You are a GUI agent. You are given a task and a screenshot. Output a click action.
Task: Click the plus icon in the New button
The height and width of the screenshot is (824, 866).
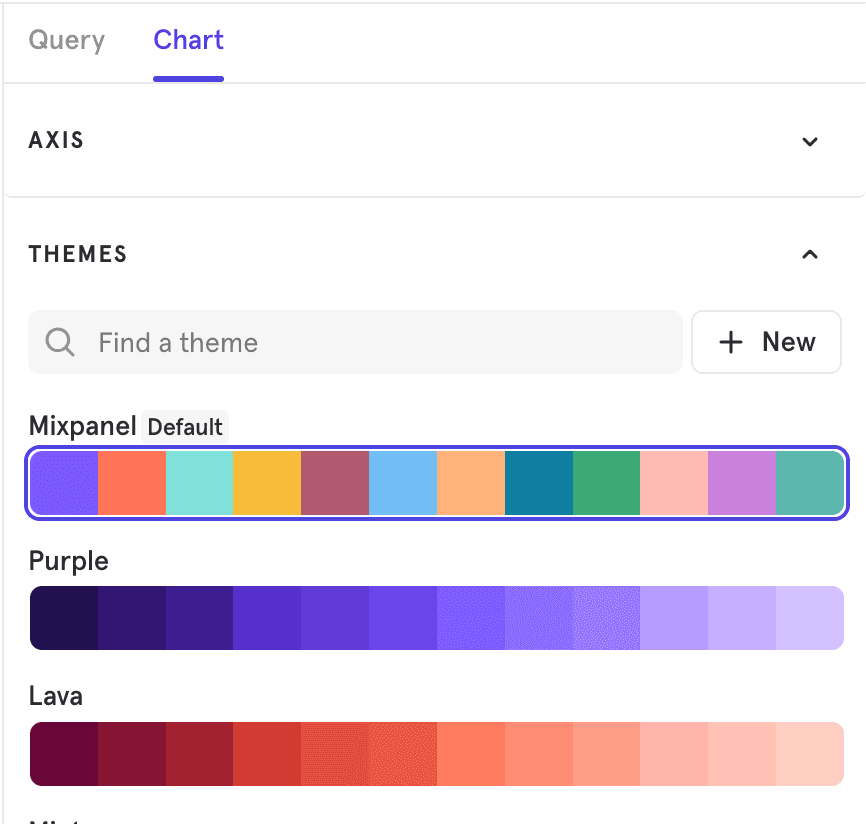(x=731, y=342)
